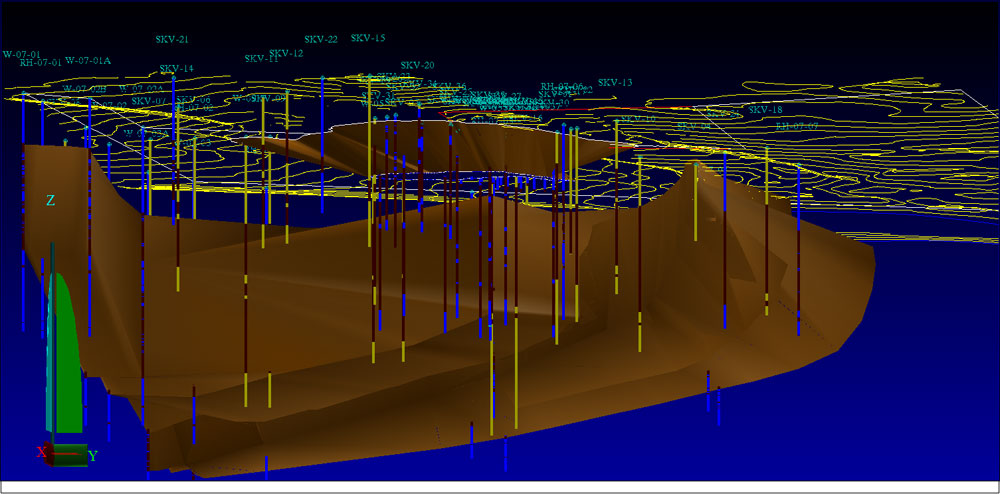
Task: Pick the SKV-20 drillhole label
Action: (417, 65)
